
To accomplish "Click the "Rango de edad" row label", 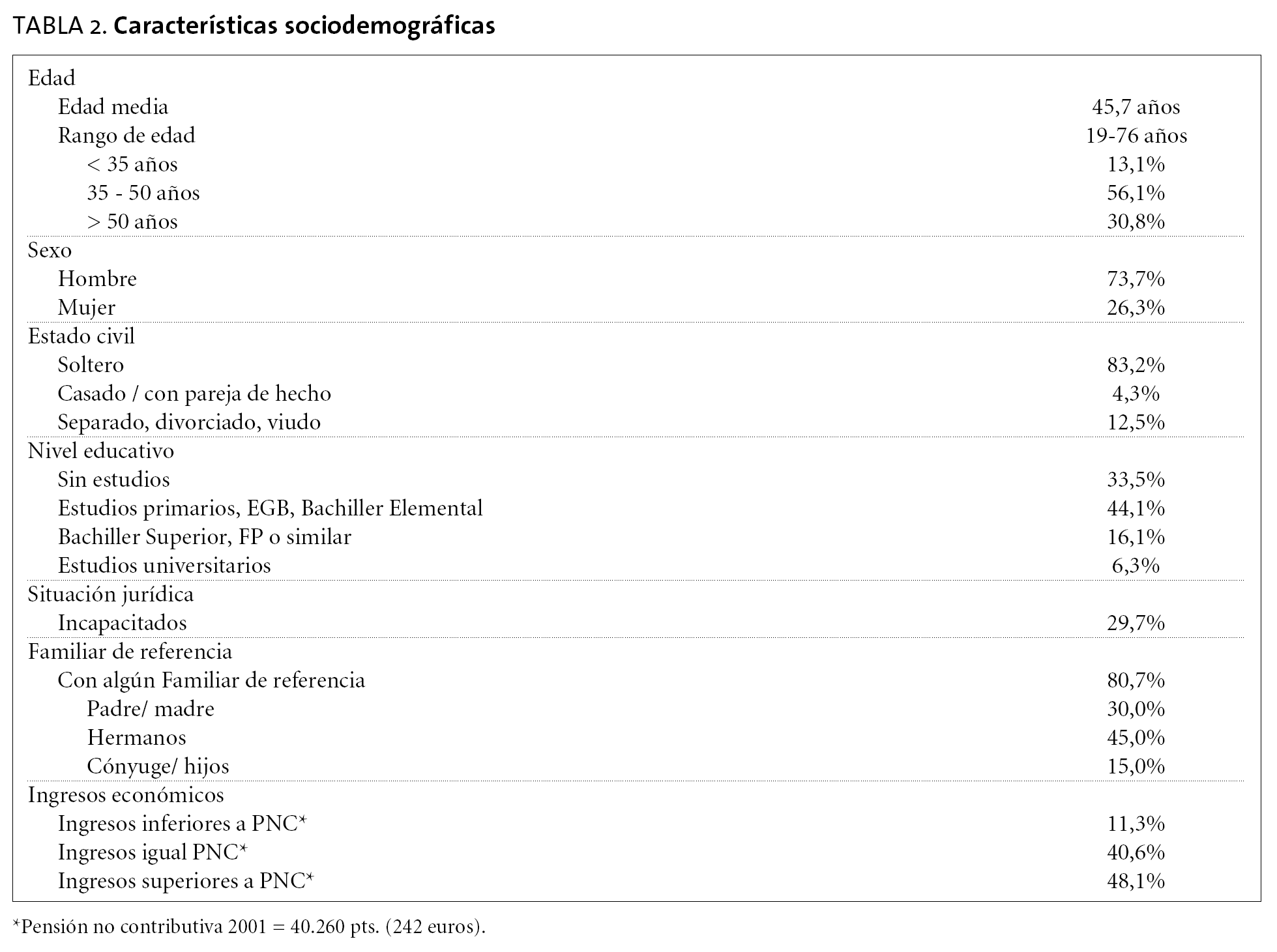I will pos(126,136).
